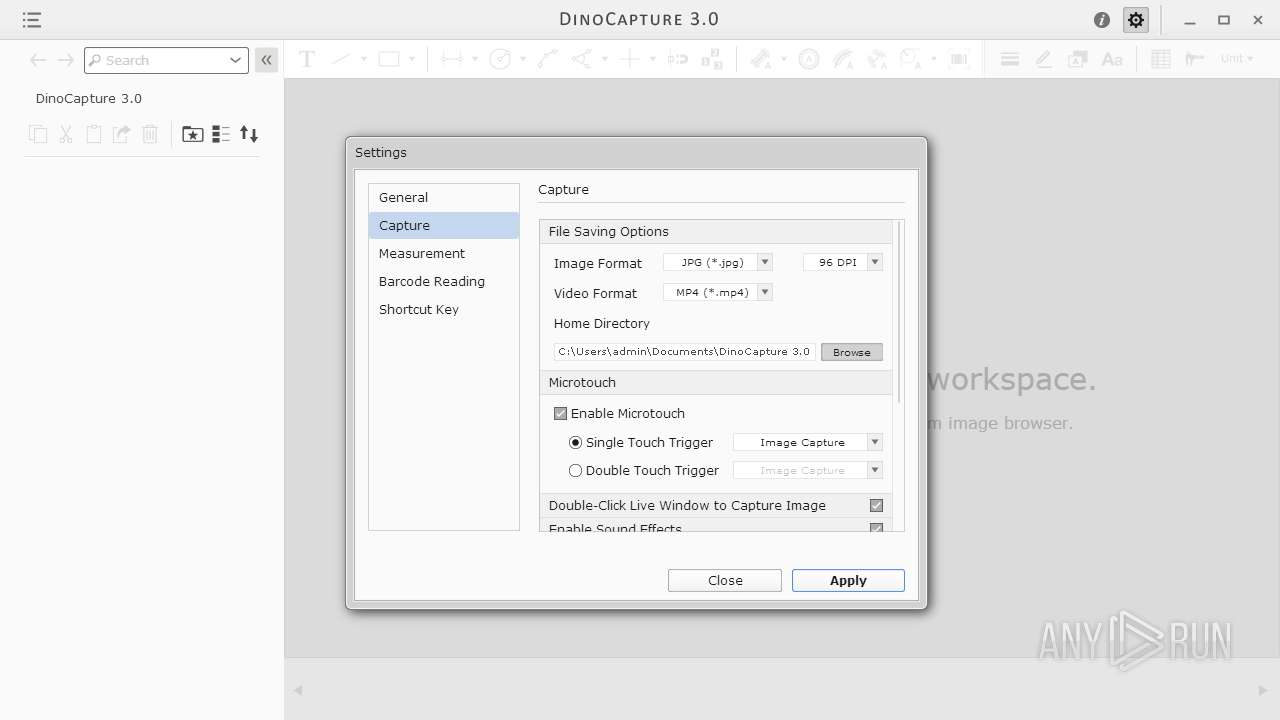Open Shortcut Key settings category
Screen dimensions: 1280x720
tap(444, 309)
